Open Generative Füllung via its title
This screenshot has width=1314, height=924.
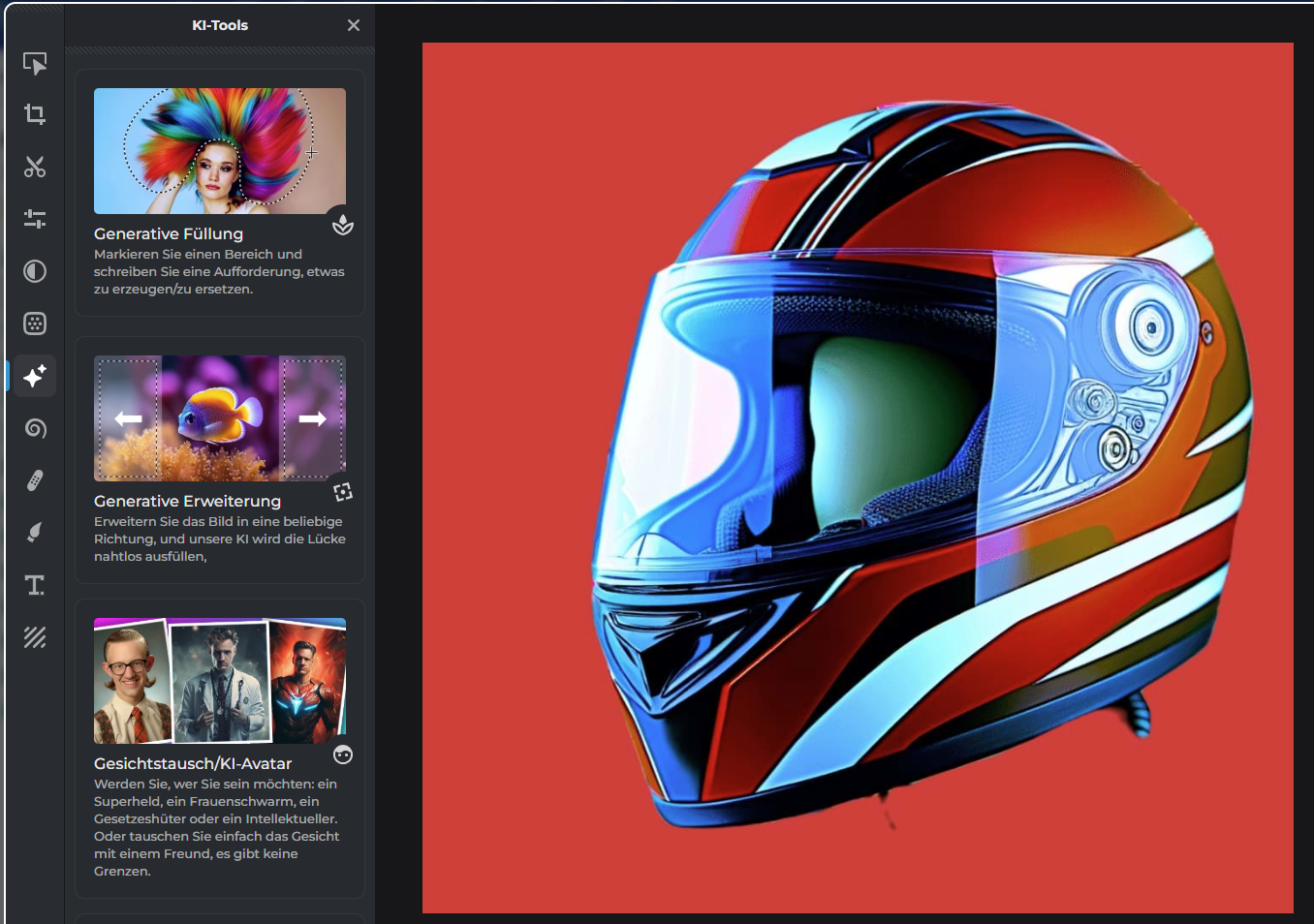(x=169, y=233)
